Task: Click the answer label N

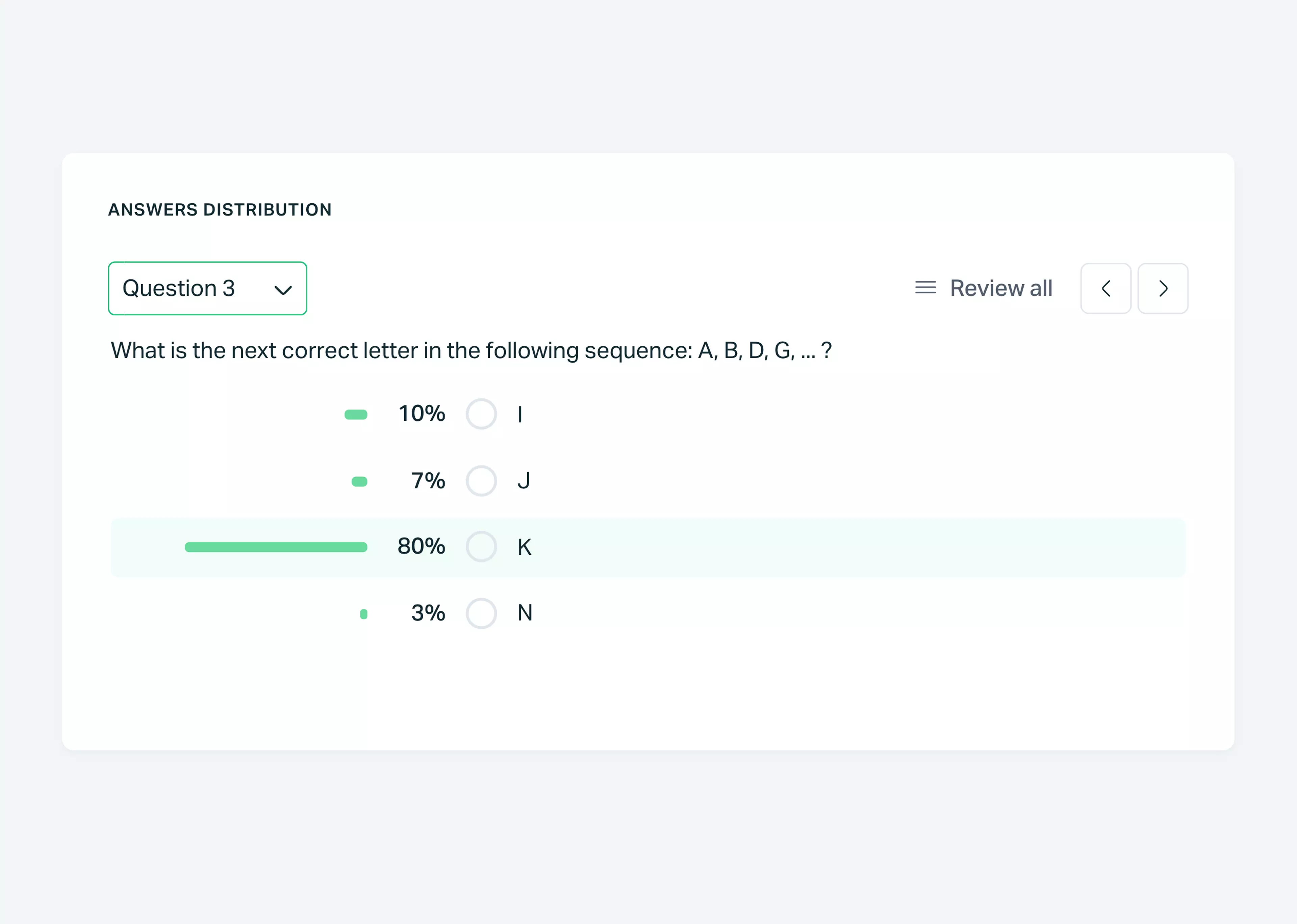Action: click(524, 613)
